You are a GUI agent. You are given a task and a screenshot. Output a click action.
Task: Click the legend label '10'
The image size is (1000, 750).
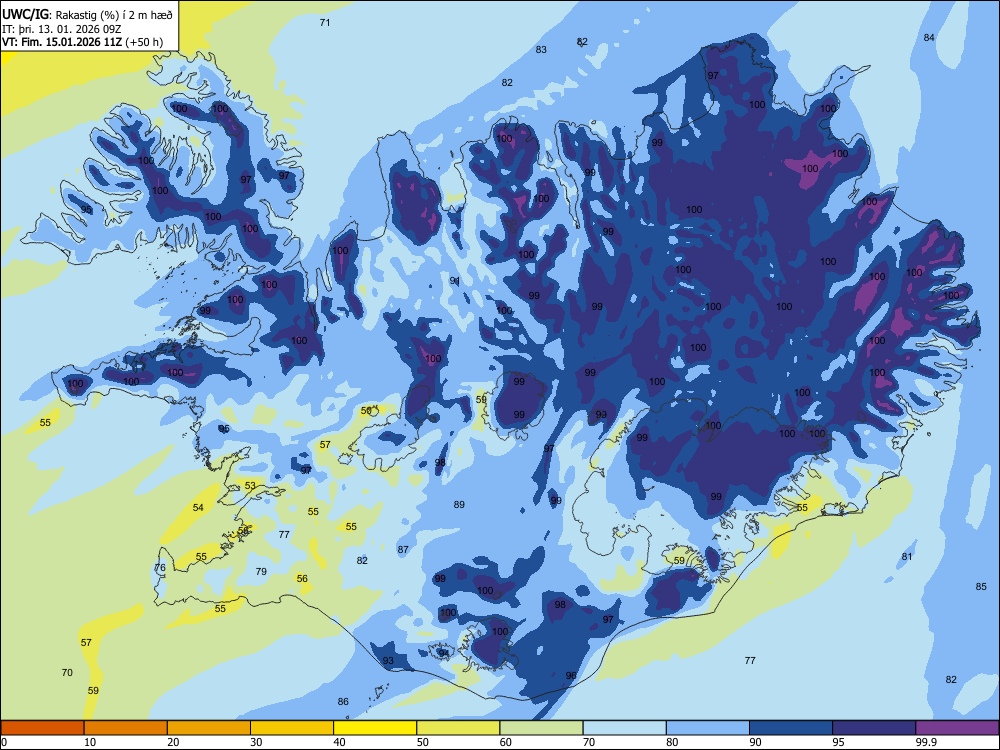(x=90, y=742)
